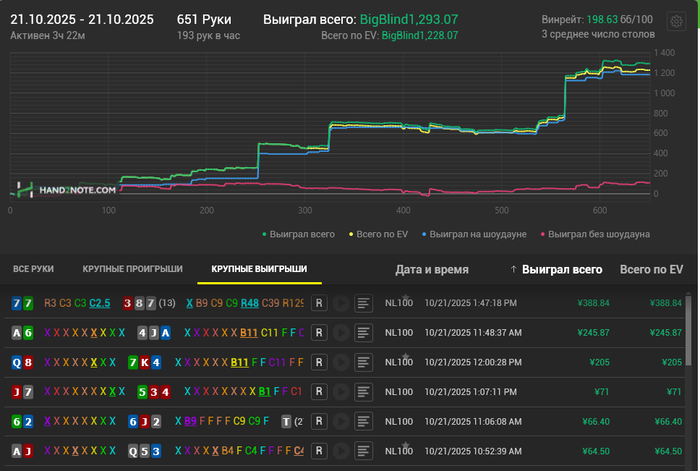Click the R button for ¥71 hand
700x471 pixels.
click(319, 392)
